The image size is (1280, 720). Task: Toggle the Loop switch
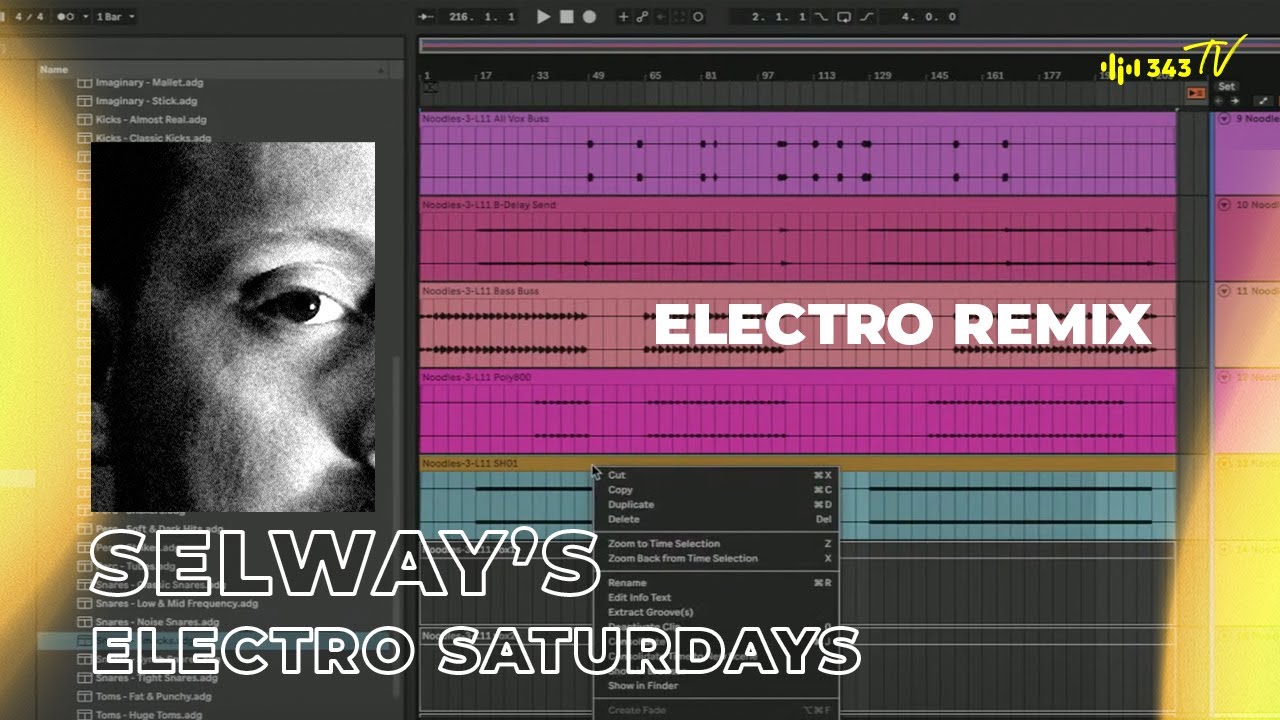tap(844, 17)
